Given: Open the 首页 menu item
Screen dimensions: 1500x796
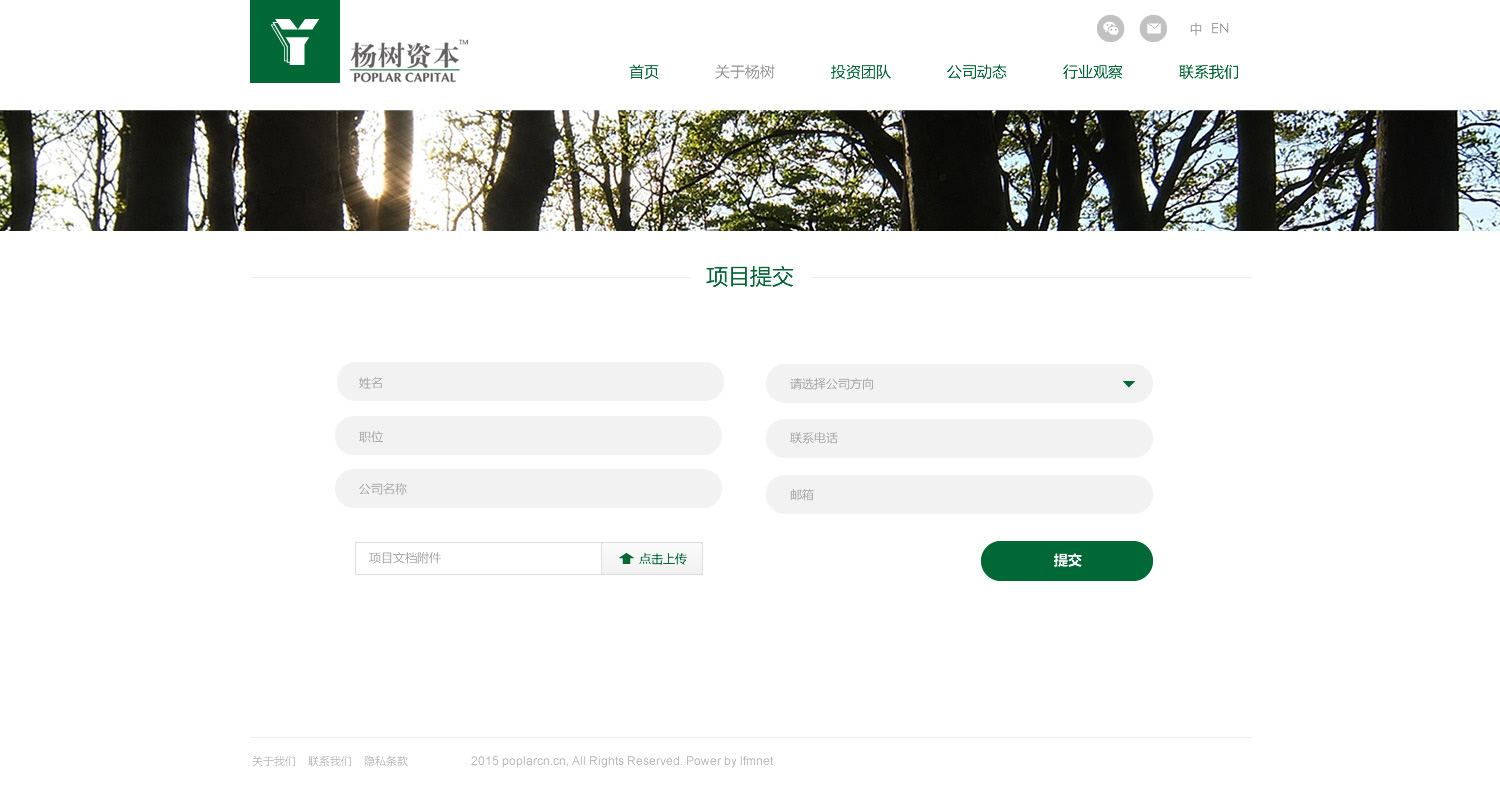Looking at the screenshot, I should [x=644, y=72].
